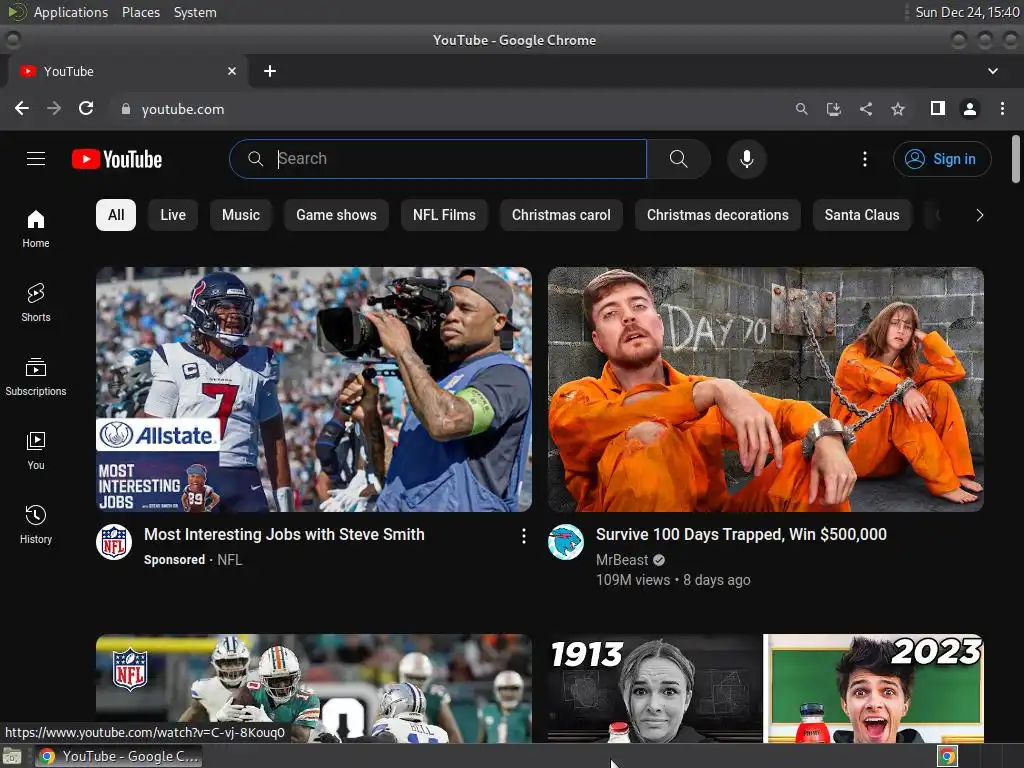Close the YouTube tab

(x=232, y=71)
